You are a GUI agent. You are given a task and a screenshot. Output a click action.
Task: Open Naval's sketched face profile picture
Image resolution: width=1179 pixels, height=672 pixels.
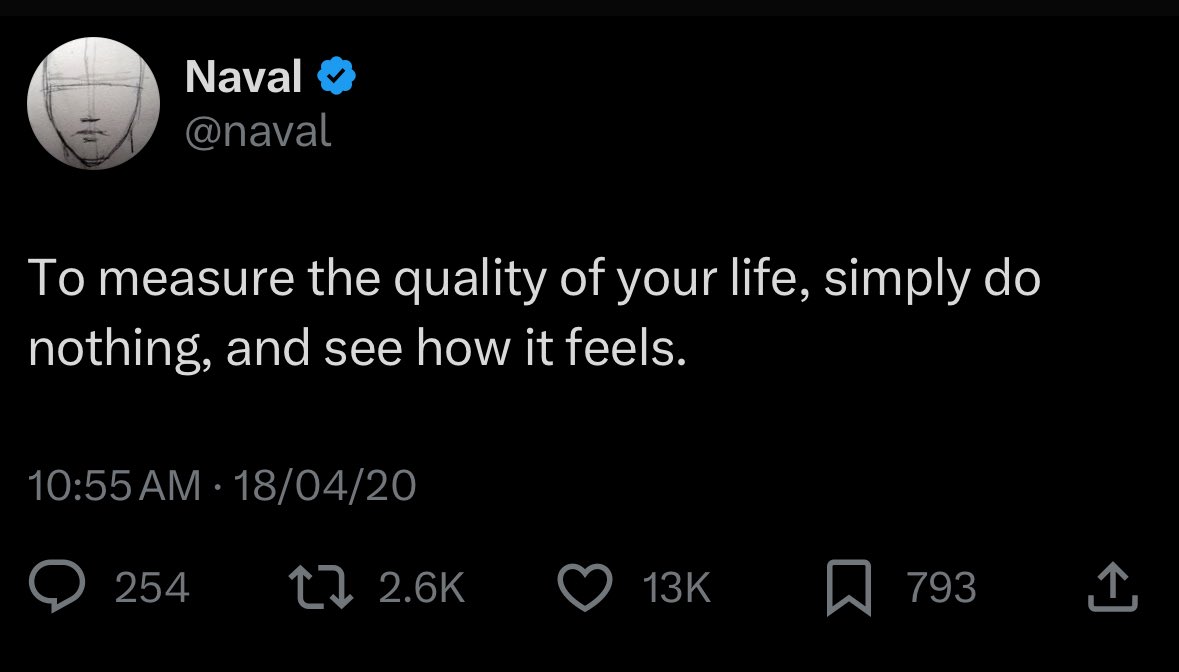[94, 103]
